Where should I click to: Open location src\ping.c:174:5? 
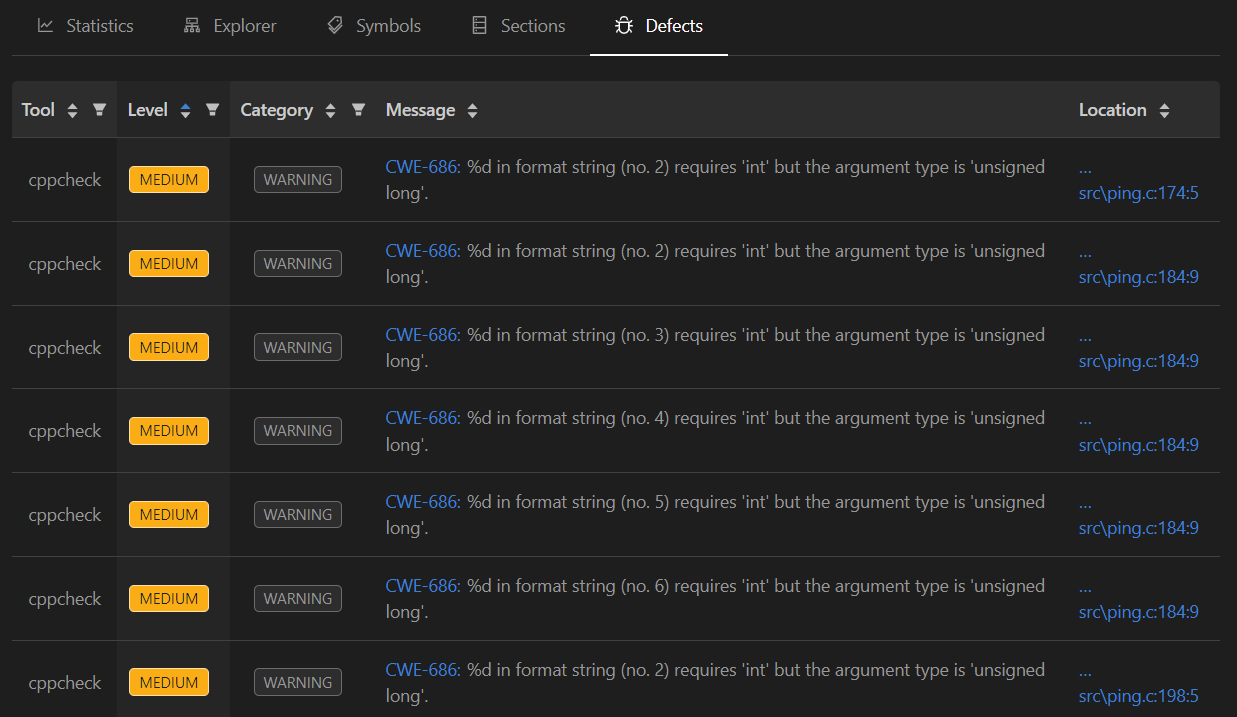pyautogui.click(x=1138, y=193)
